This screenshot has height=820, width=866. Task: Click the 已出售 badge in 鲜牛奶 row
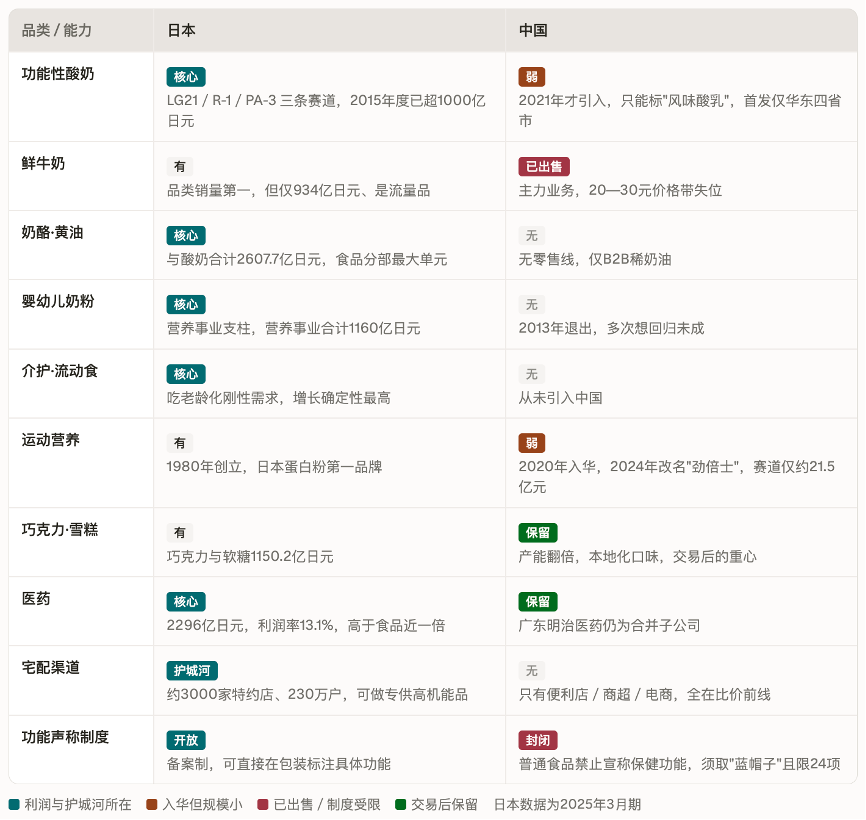tap(544, 167)
